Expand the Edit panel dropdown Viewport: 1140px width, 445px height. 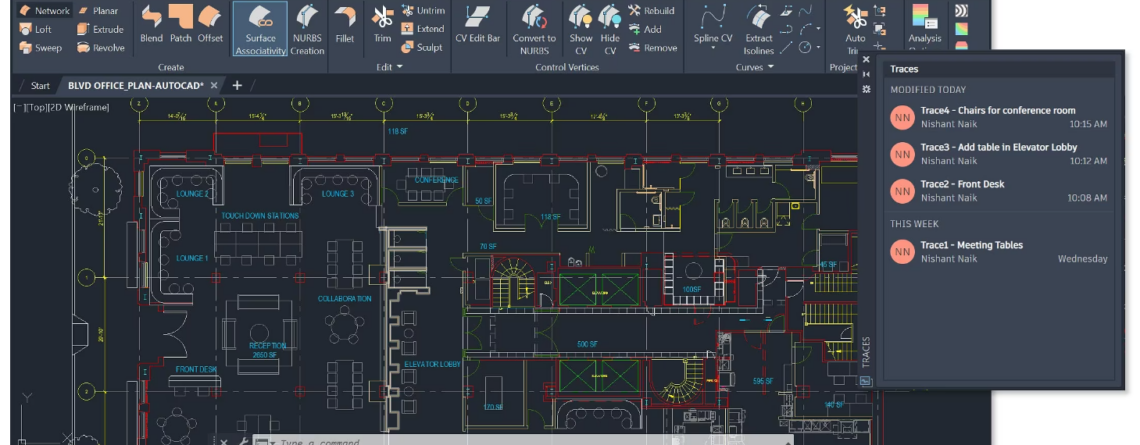tap(390, 67)
